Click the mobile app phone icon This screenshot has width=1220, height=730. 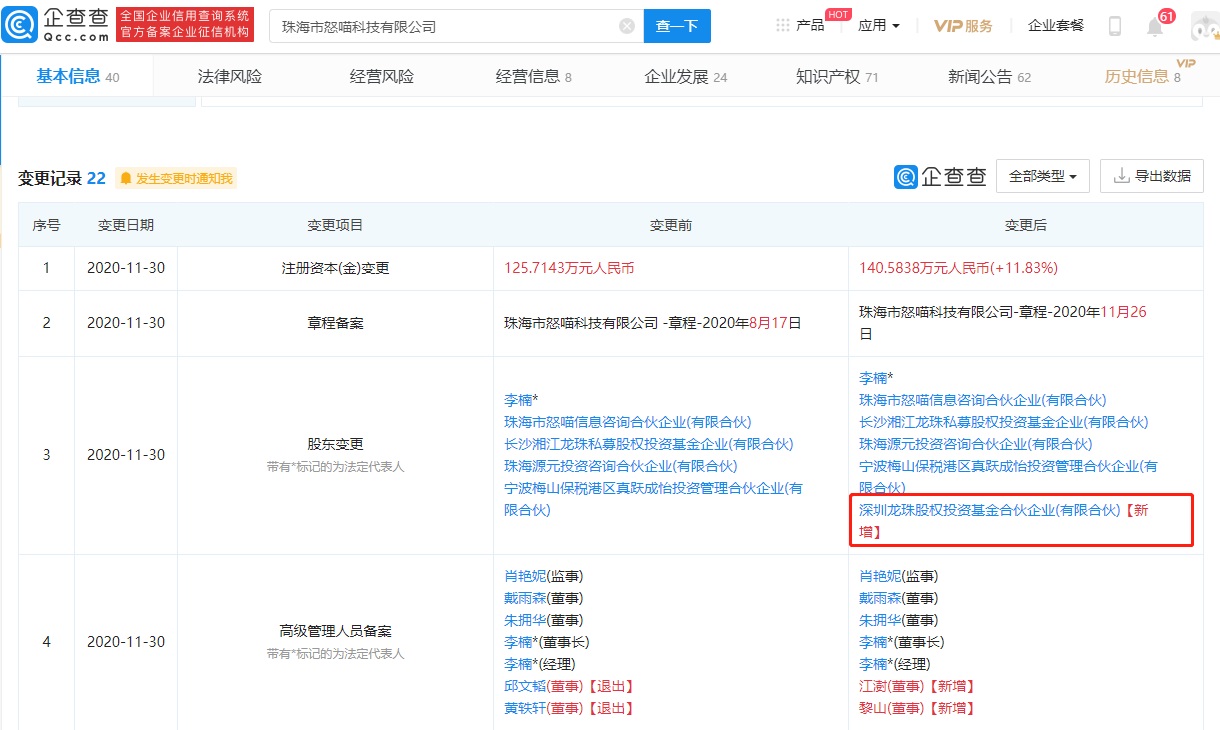tap(1113, 24)
